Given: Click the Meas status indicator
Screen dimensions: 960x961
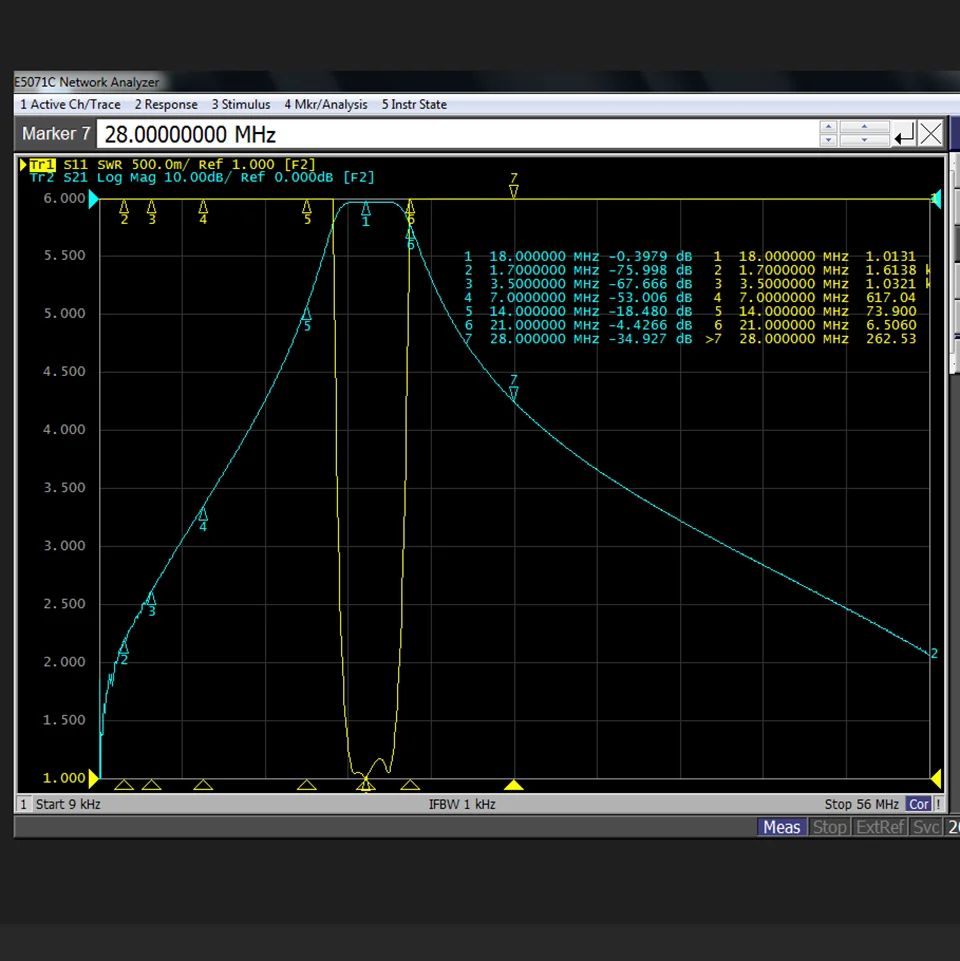Looking at the screenshot, I should click(782, 827).
